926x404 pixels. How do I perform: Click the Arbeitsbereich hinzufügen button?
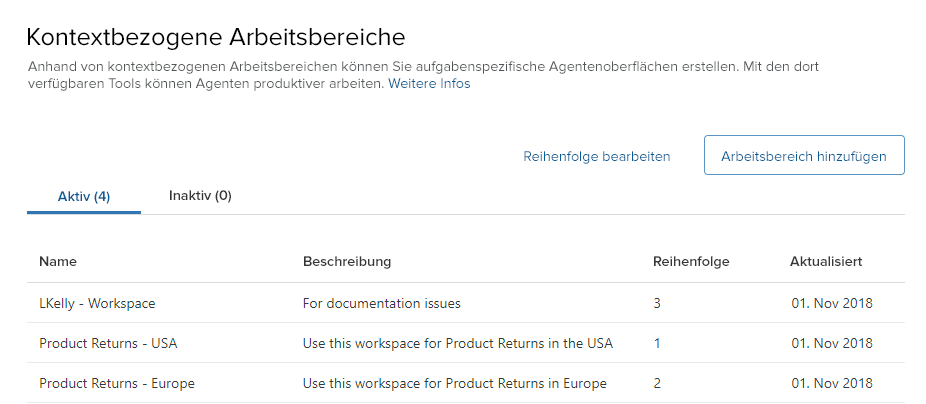(x=804, y=156)
